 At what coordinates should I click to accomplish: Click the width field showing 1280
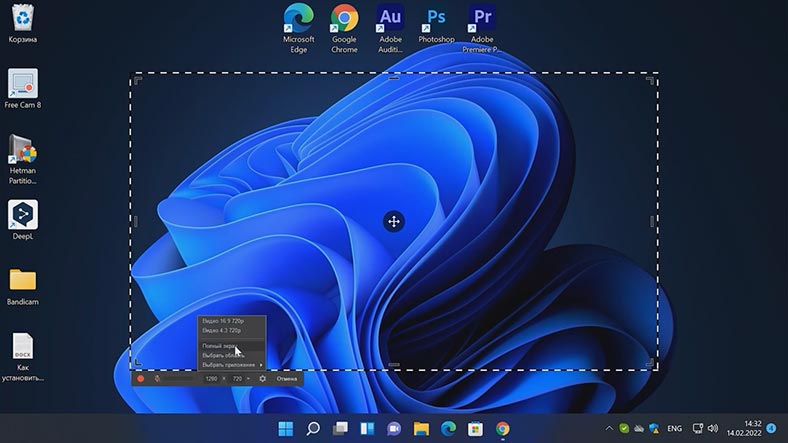click(x=211, y=379)
